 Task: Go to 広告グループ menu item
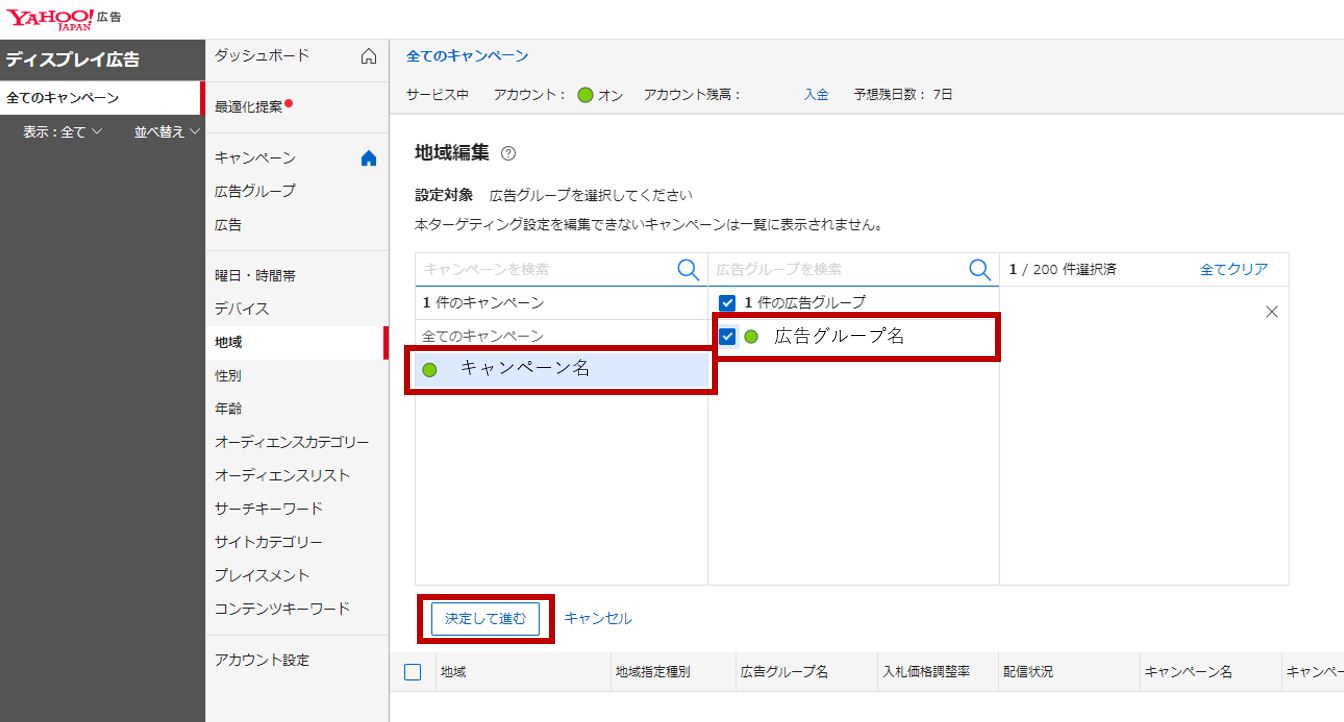click(x=255, y=191)
